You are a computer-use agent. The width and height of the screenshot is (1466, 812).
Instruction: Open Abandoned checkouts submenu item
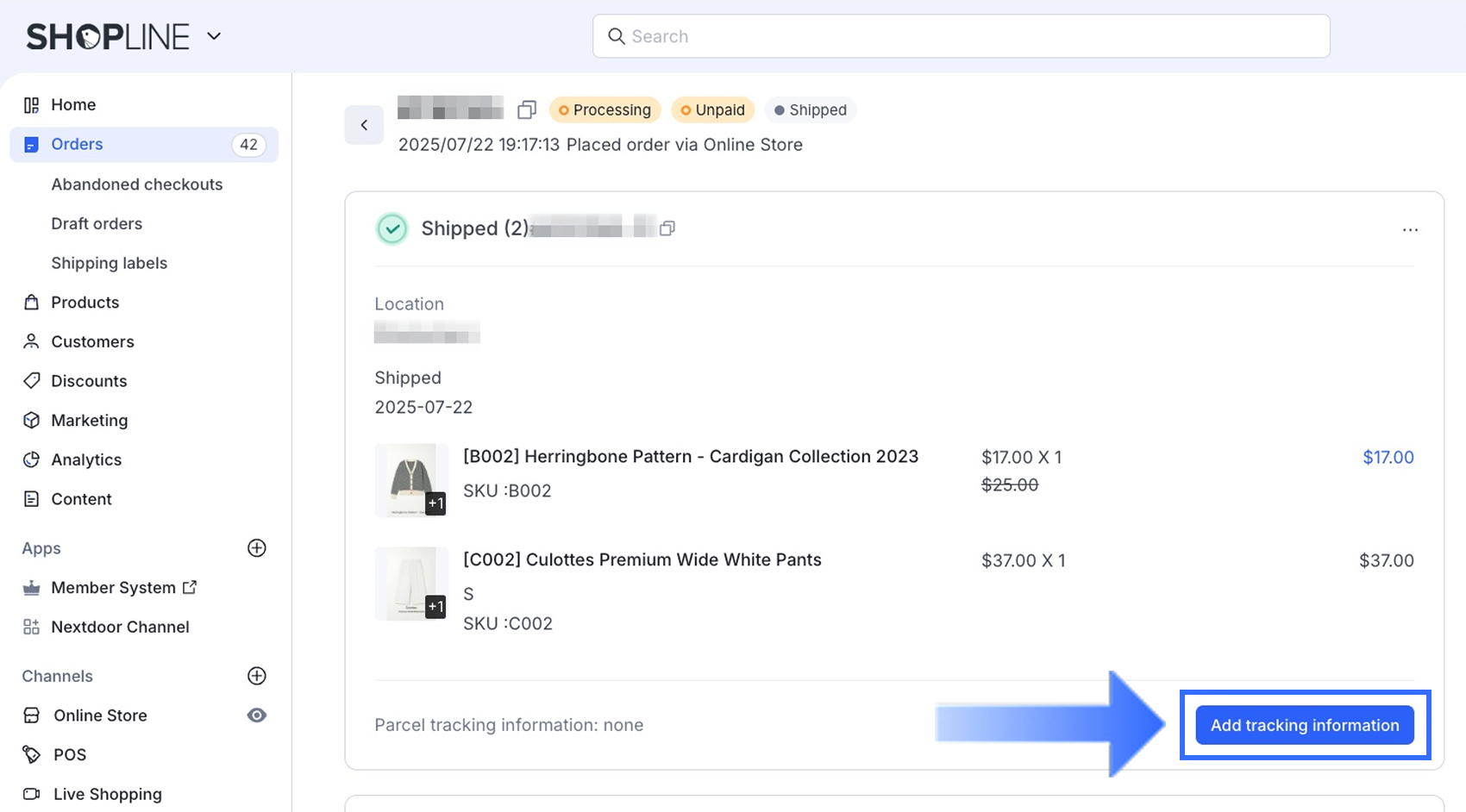(x=136, y=184)
